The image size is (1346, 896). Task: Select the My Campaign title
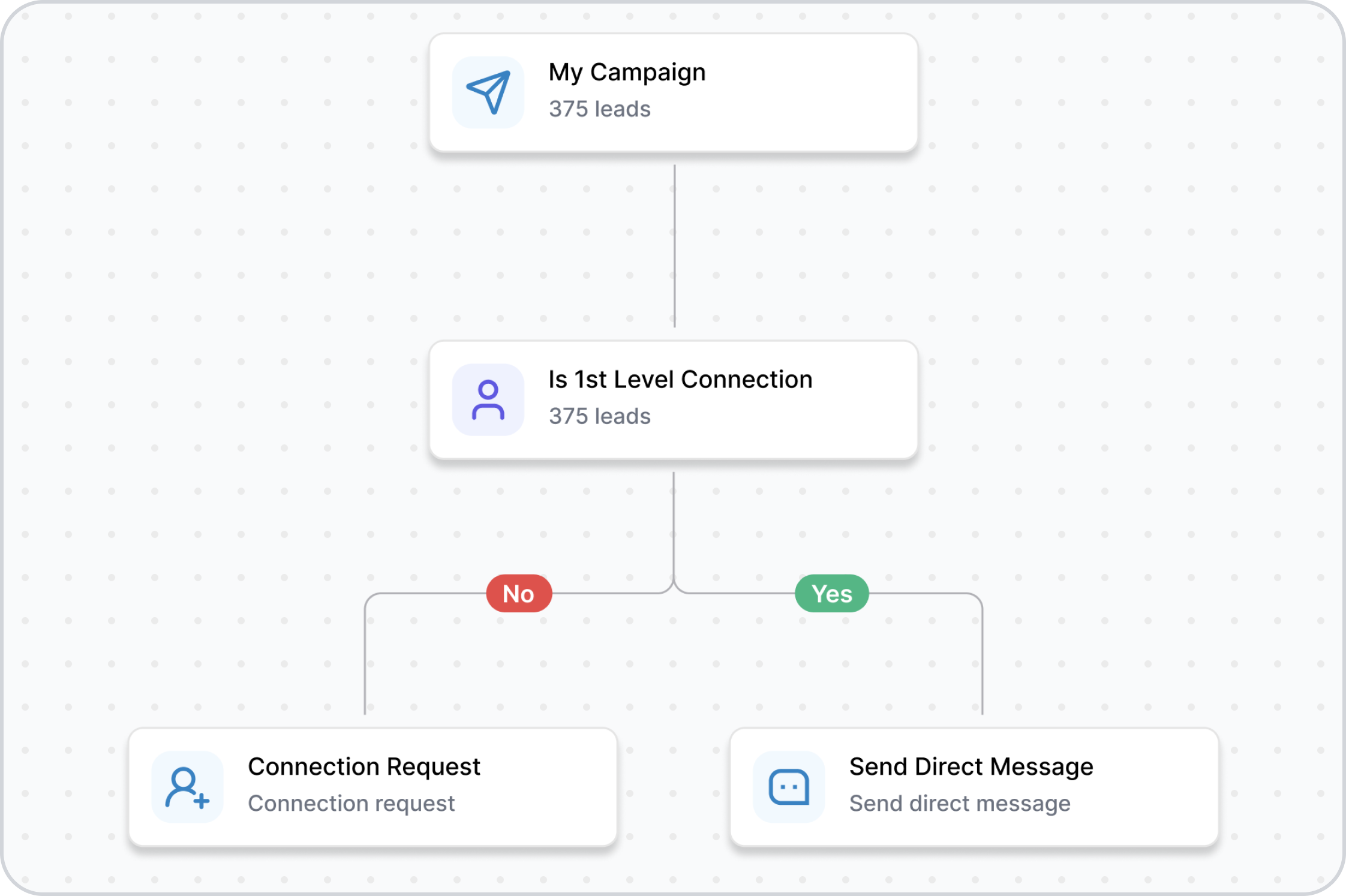pyautogui.click(x=627, y=73)
